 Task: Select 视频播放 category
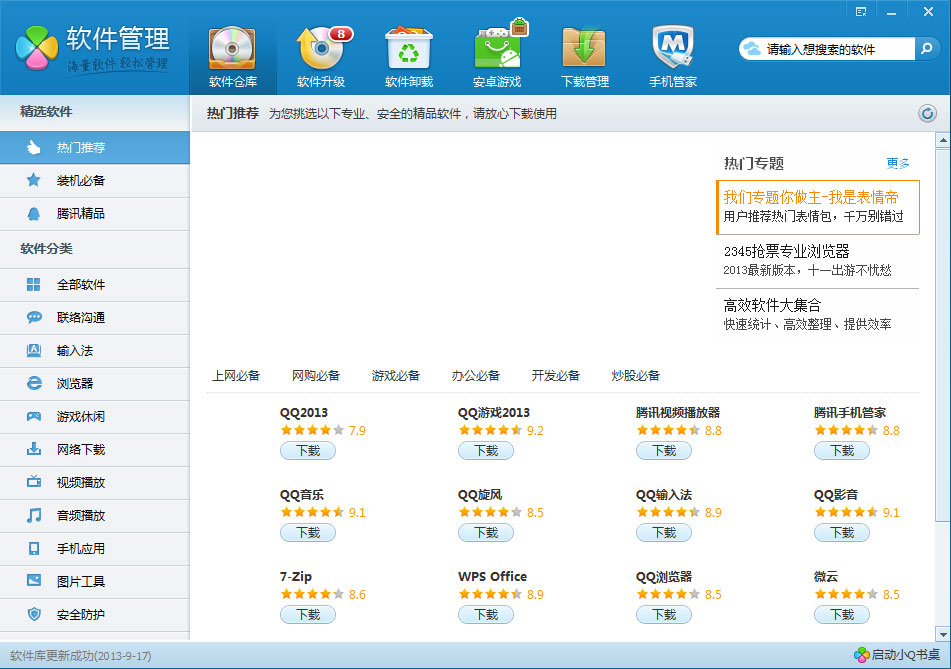pyautogui.click(x=95, y=482)
